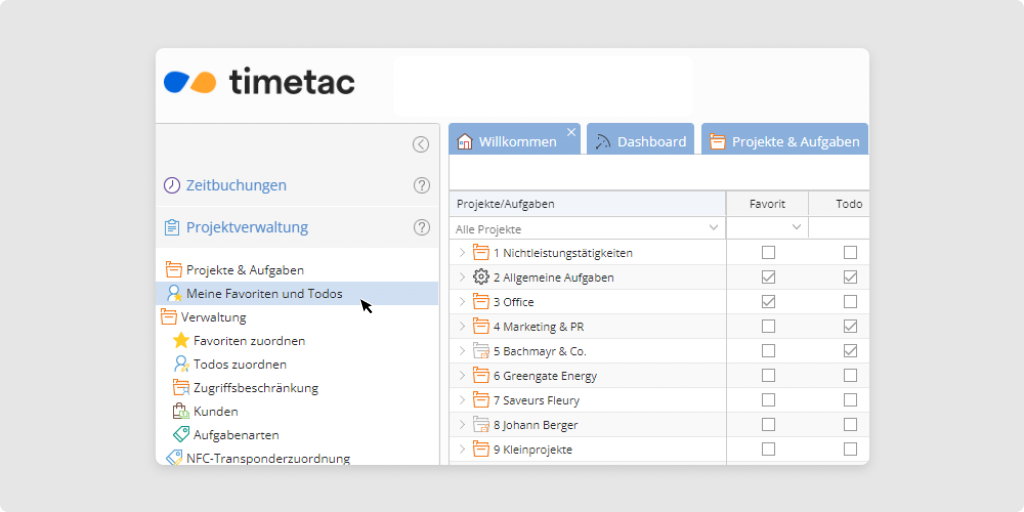
Task: Open help icon next to Projektverwaltung
Action: tap(421, 227)
